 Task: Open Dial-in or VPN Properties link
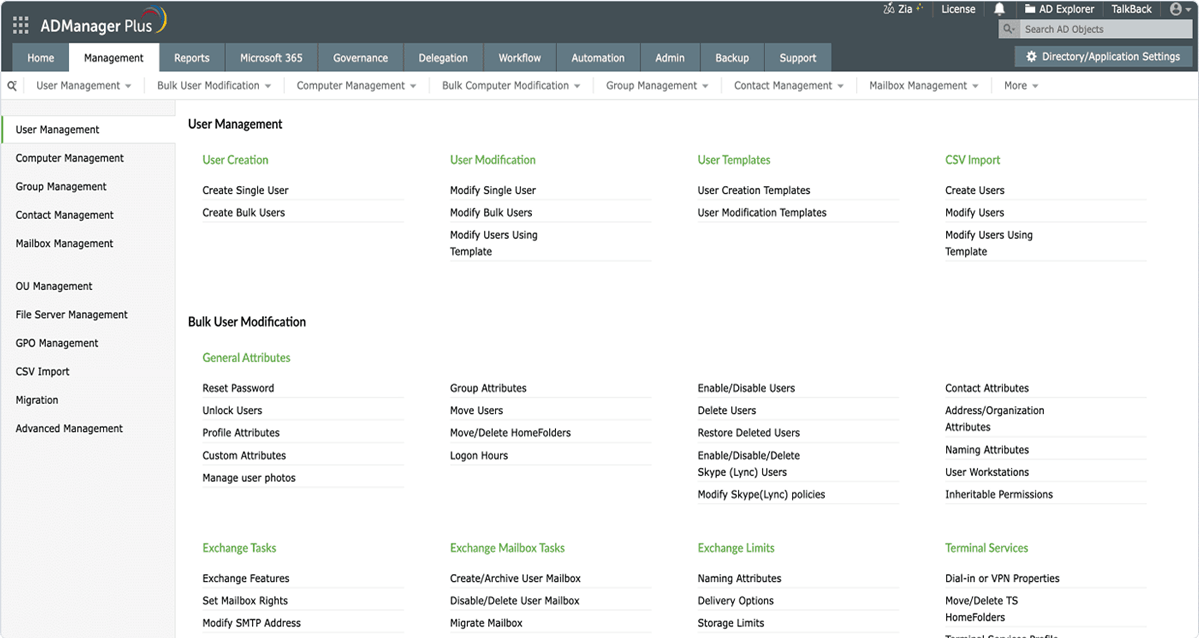1002,579
